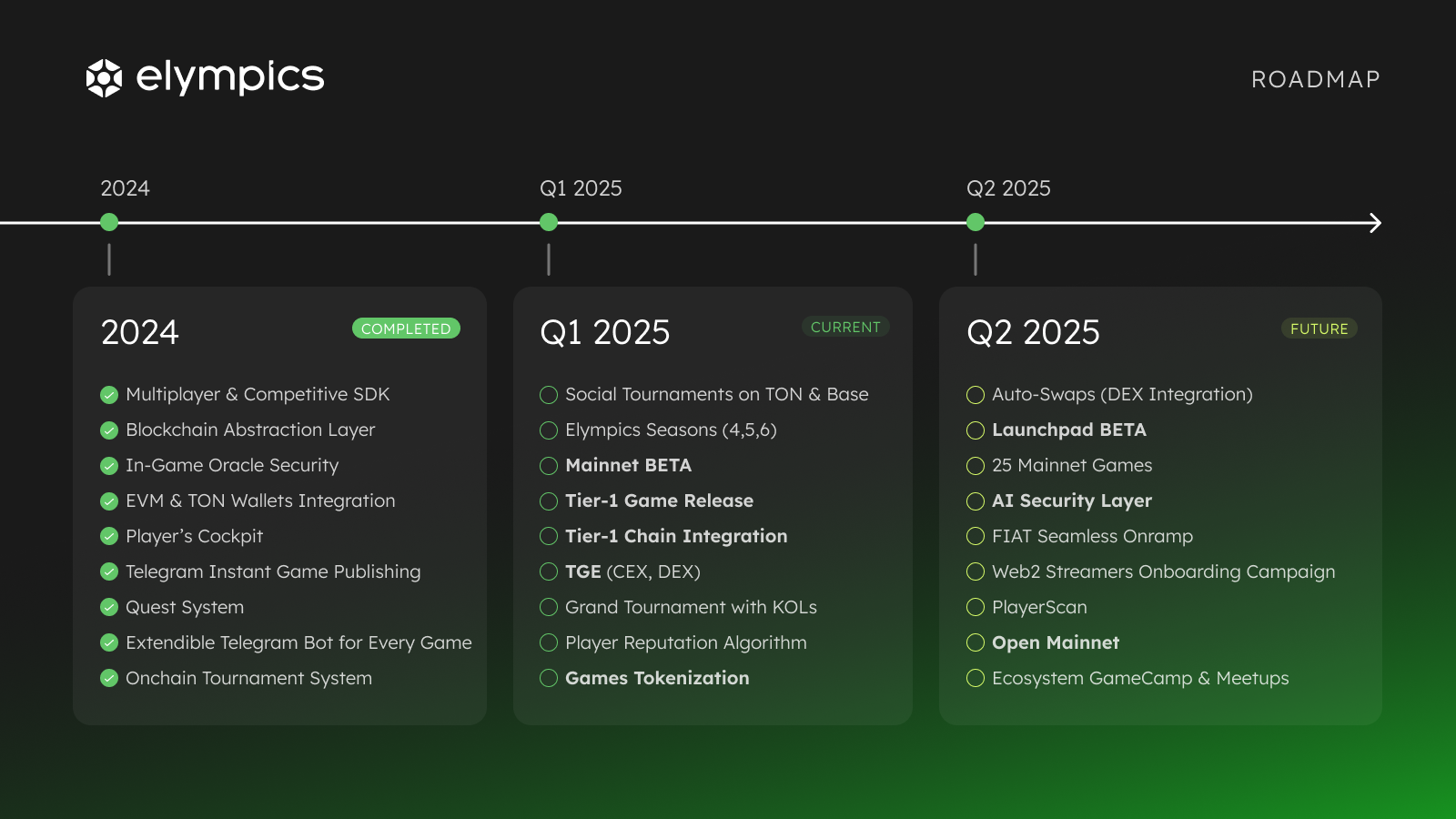The width and height of the screenshot is (1456, 819).
Task: Click the circle beside AI Security Layer
Action: coord(976,501)
